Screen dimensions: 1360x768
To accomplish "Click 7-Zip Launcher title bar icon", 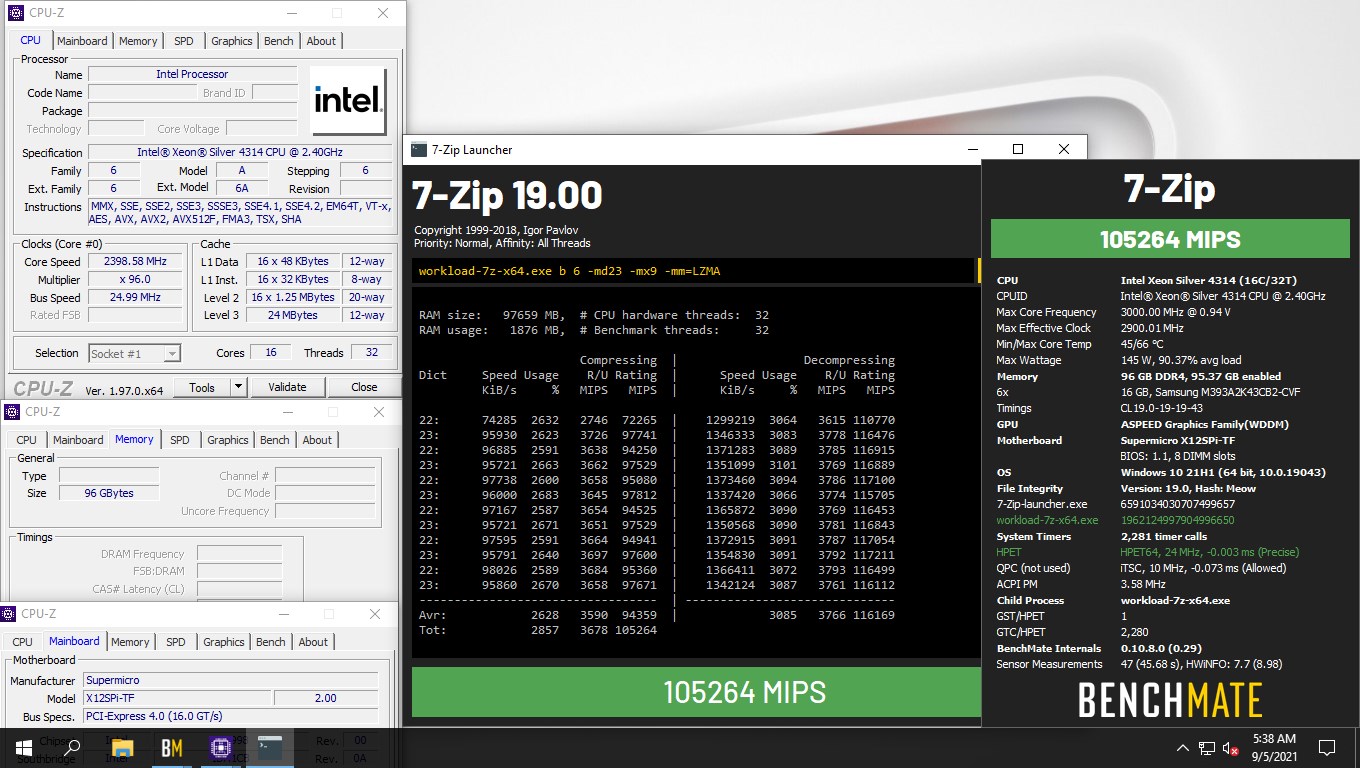I will [419, 150].
